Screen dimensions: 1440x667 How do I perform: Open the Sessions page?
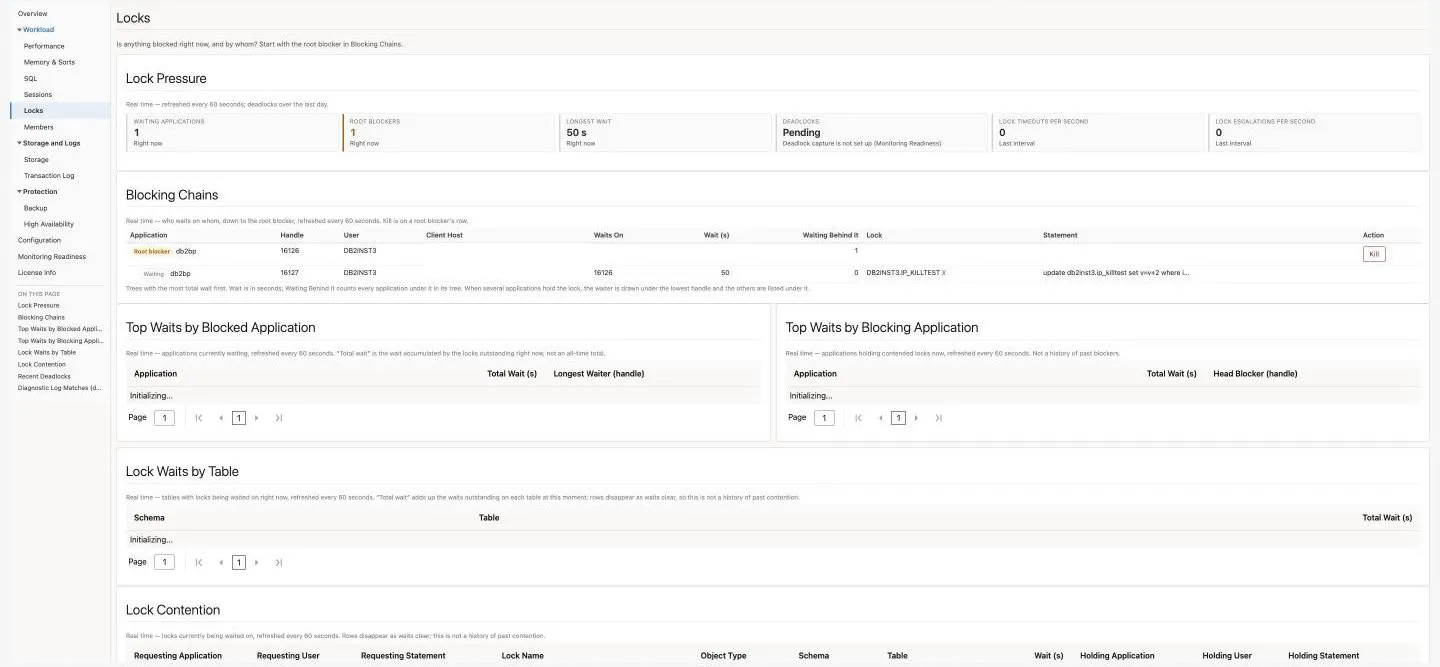coord(38,94)
